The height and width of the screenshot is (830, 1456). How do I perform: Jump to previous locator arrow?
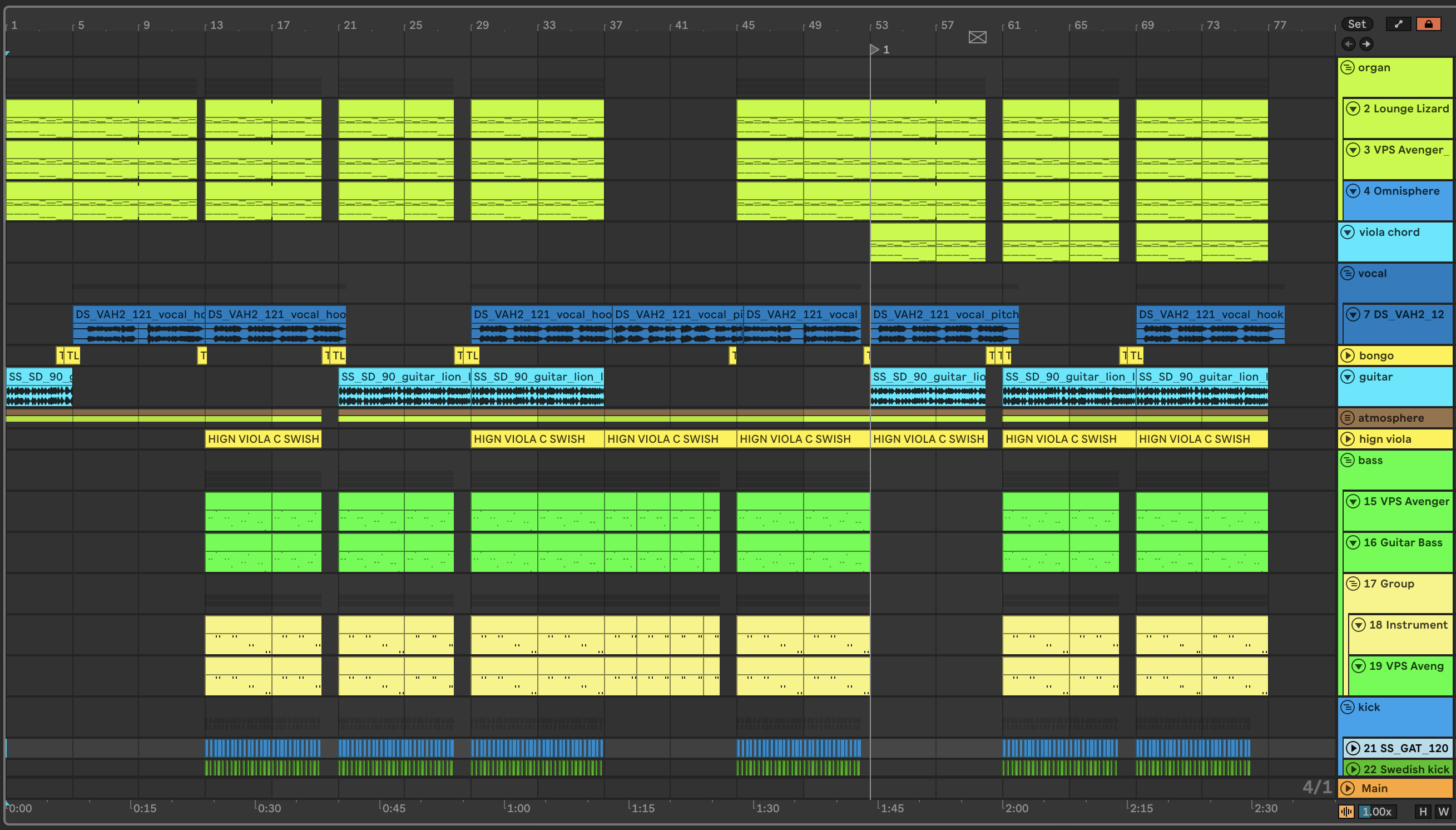[1348, 44]
